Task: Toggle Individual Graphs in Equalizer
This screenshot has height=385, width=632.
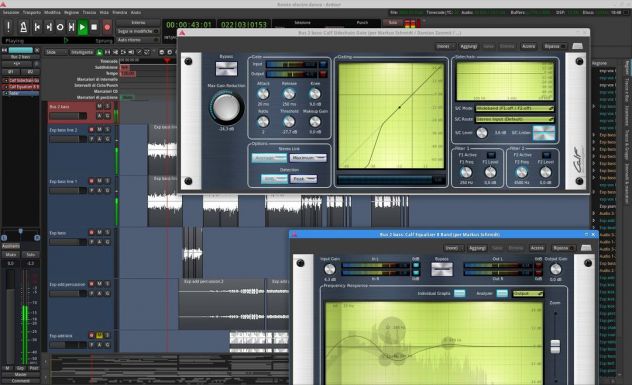Action: [x=459, y=293]
